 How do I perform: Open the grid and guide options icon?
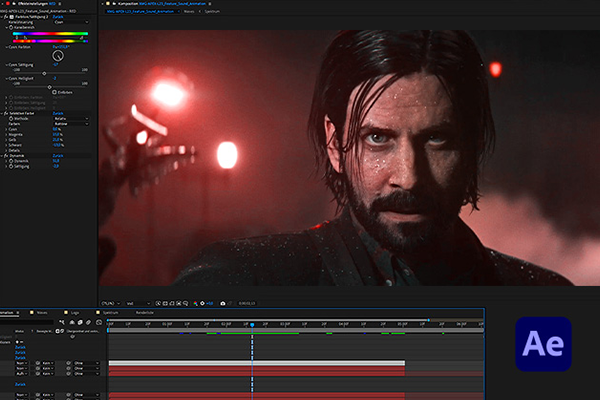pyautogui.click(x=186, y=303)
